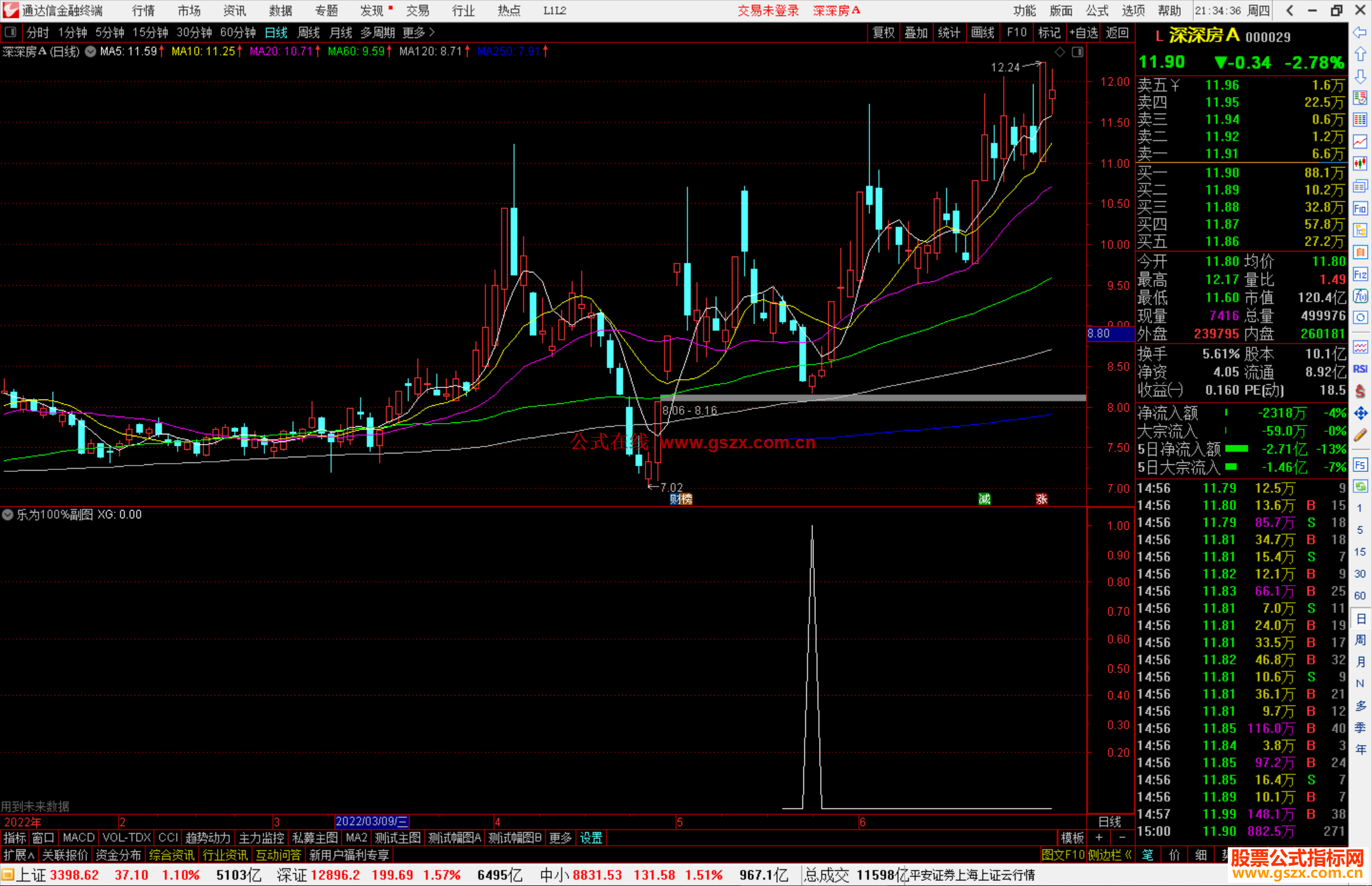
Task: Toggle the sub-chart 乐为100%副图 circle button
Action: coord(8,514)
